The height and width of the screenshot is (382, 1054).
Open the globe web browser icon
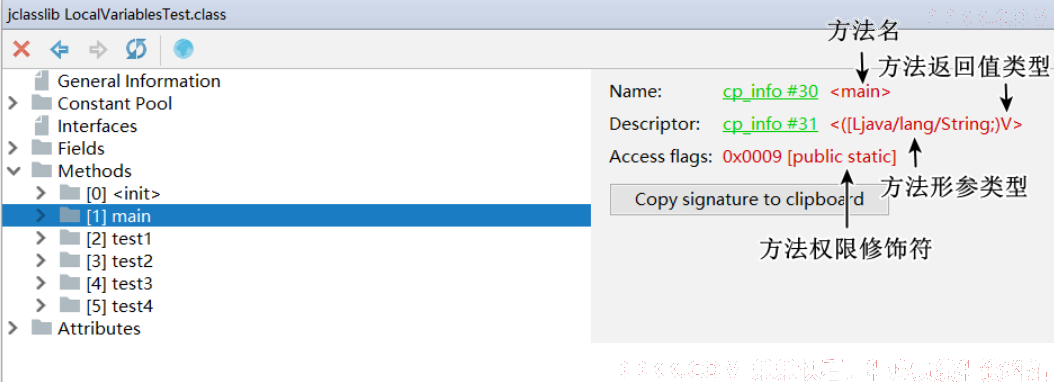coord(184,49)
